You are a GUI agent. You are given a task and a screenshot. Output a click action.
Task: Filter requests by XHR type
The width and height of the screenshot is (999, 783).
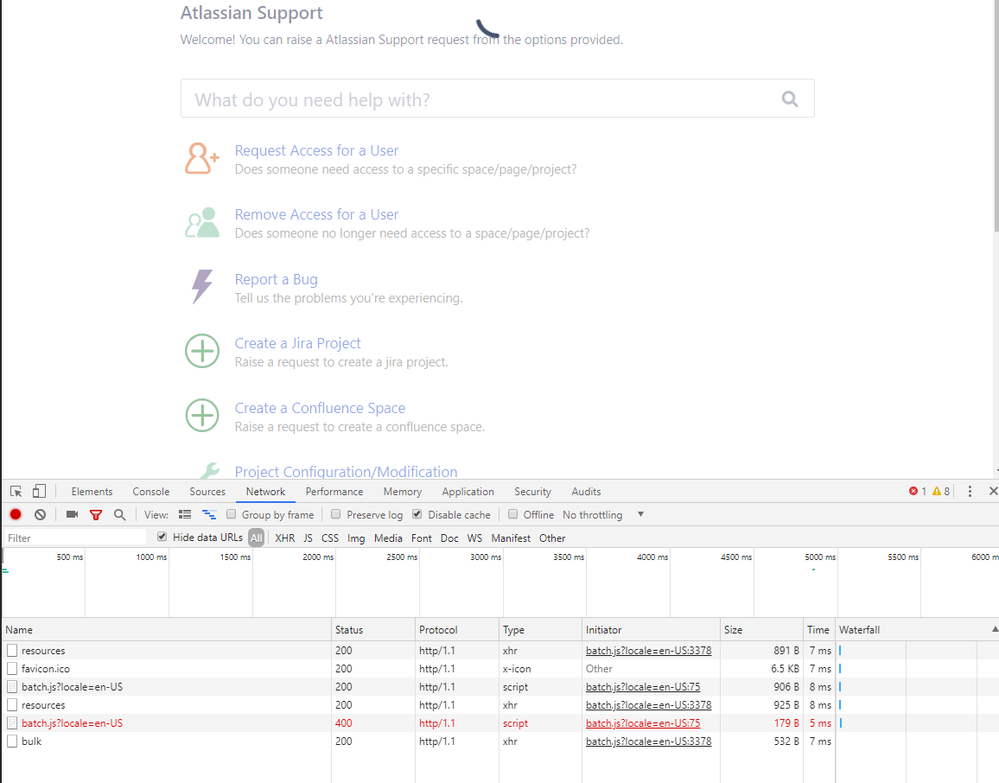(x=285, y=538)
